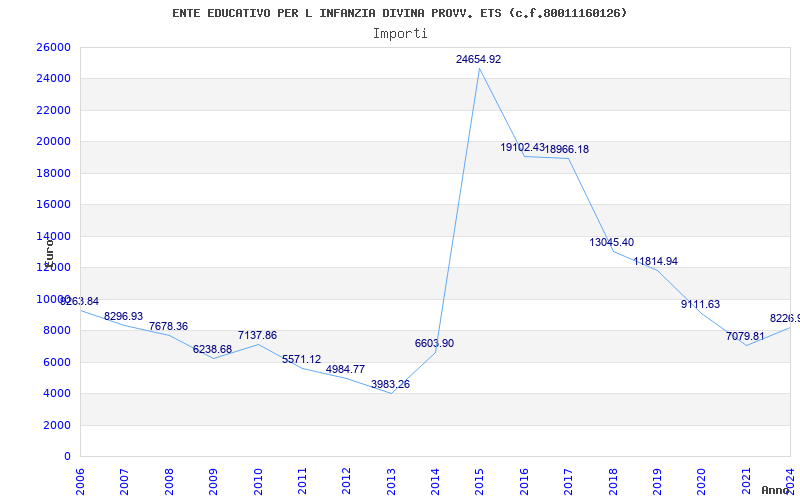Click the 26000 y-axis tick label
The image size is (800, 500).
click(x=53, y=47)
